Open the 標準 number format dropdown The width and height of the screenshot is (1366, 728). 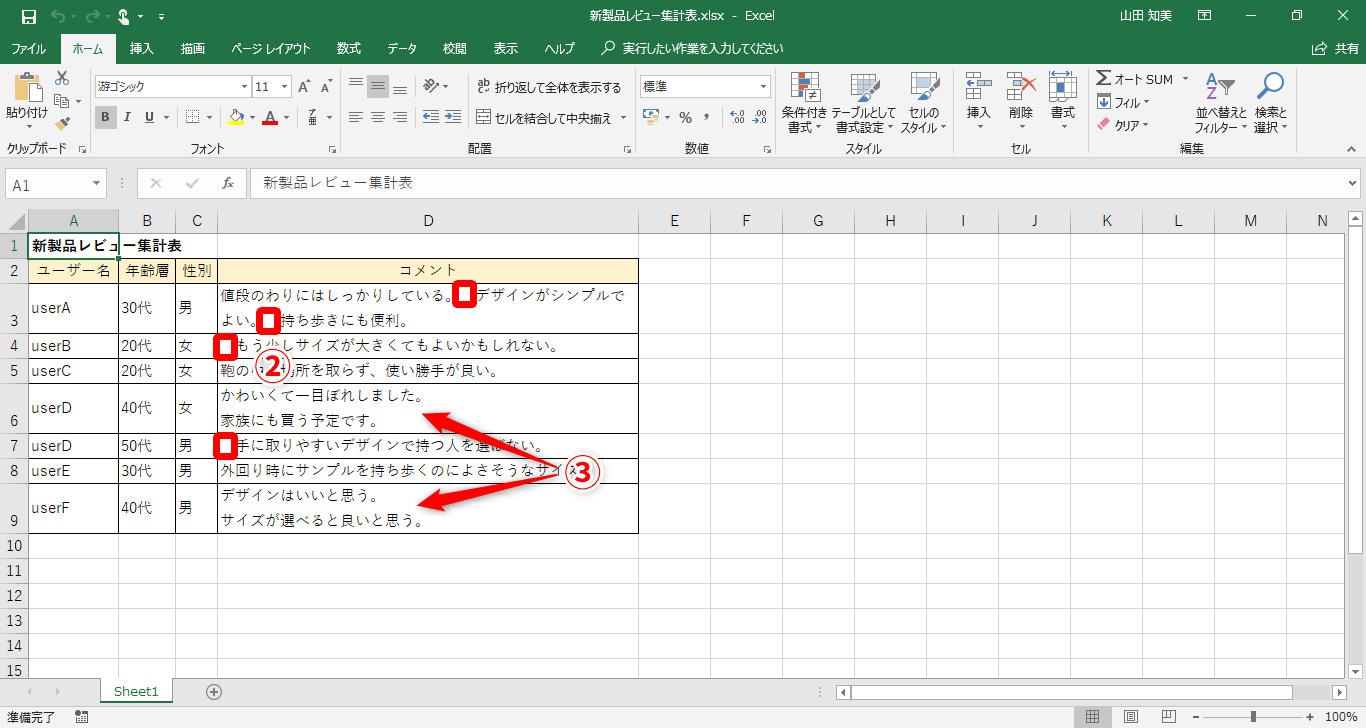tap(762, 87)
